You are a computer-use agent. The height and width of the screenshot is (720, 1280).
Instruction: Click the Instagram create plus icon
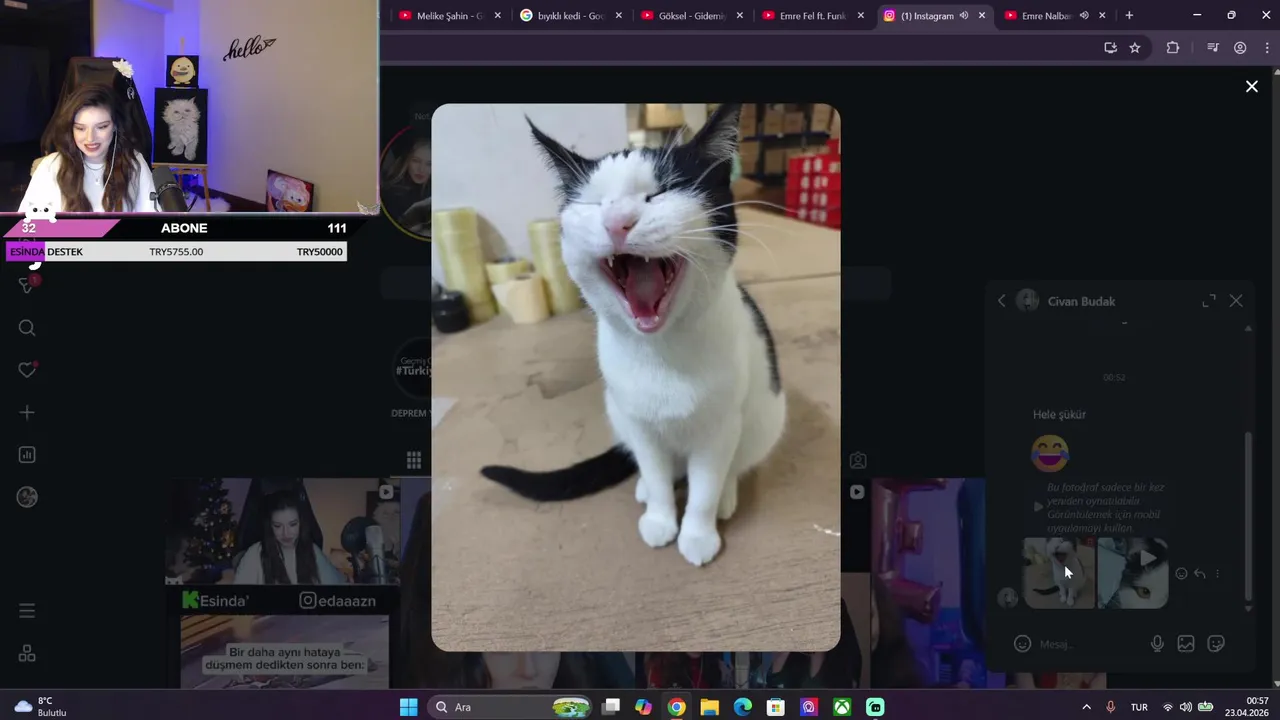tap(27, 412)
